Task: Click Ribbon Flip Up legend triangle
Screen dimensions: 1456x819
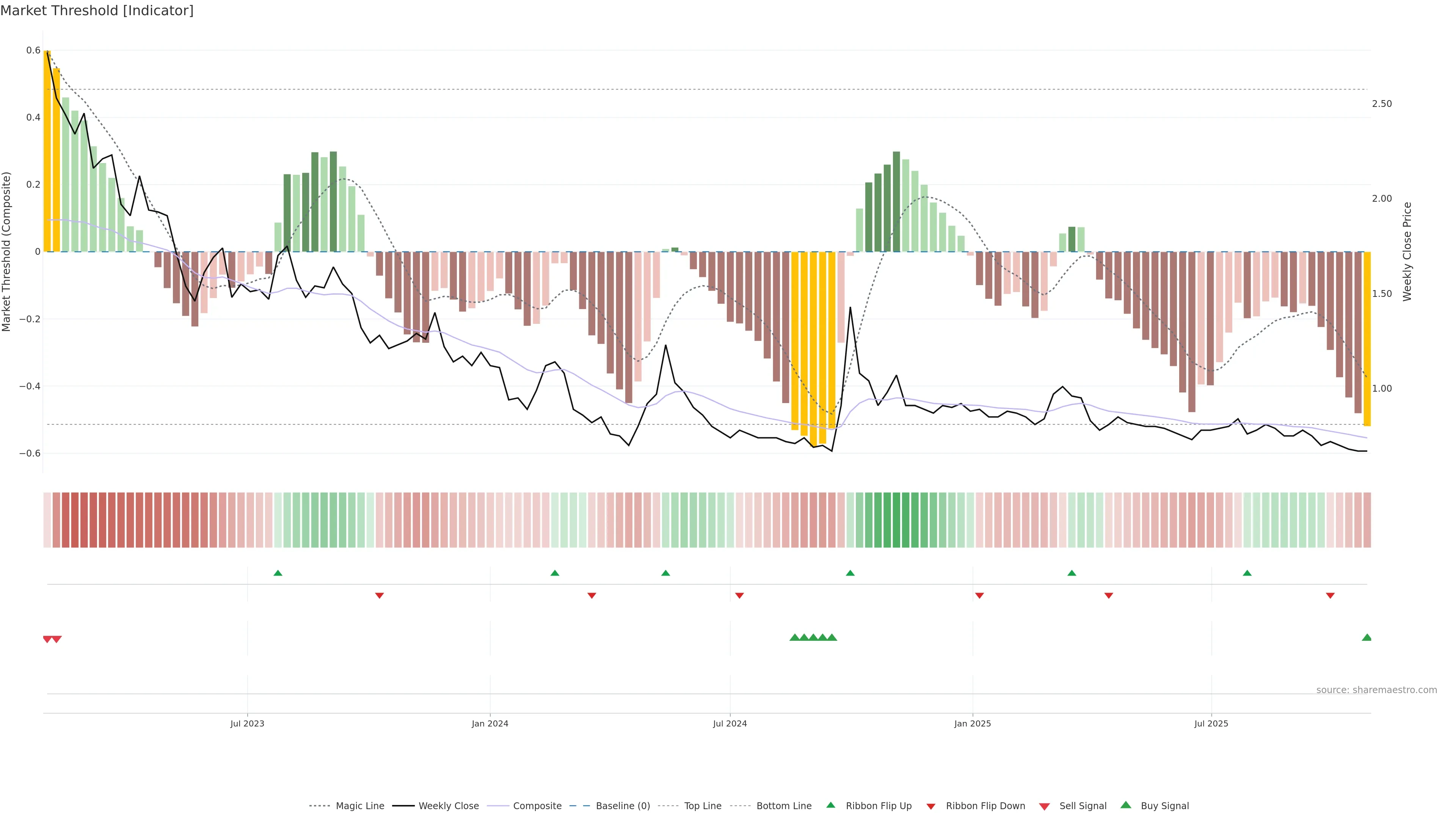Action: 830,805
